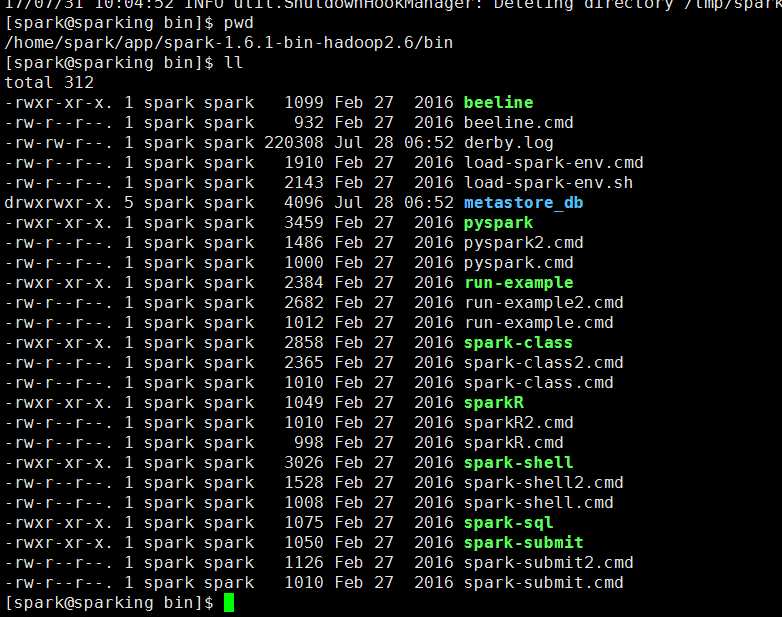The height and width of the screenshot is (617, 782).
Task: Click the spark-submit.cmd file name
Action: pyautogui.click(x=543, y=583)
